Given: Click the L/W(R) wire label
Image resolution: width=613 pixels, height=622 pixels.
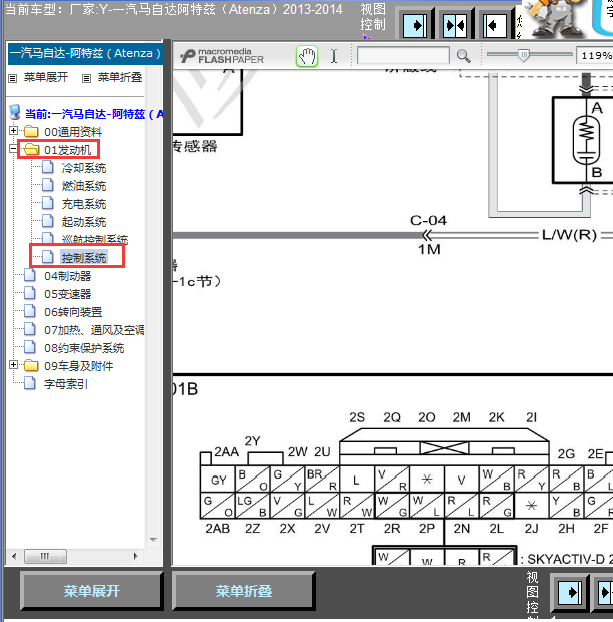Looking at the screenshot, I should tap(569, 235).
